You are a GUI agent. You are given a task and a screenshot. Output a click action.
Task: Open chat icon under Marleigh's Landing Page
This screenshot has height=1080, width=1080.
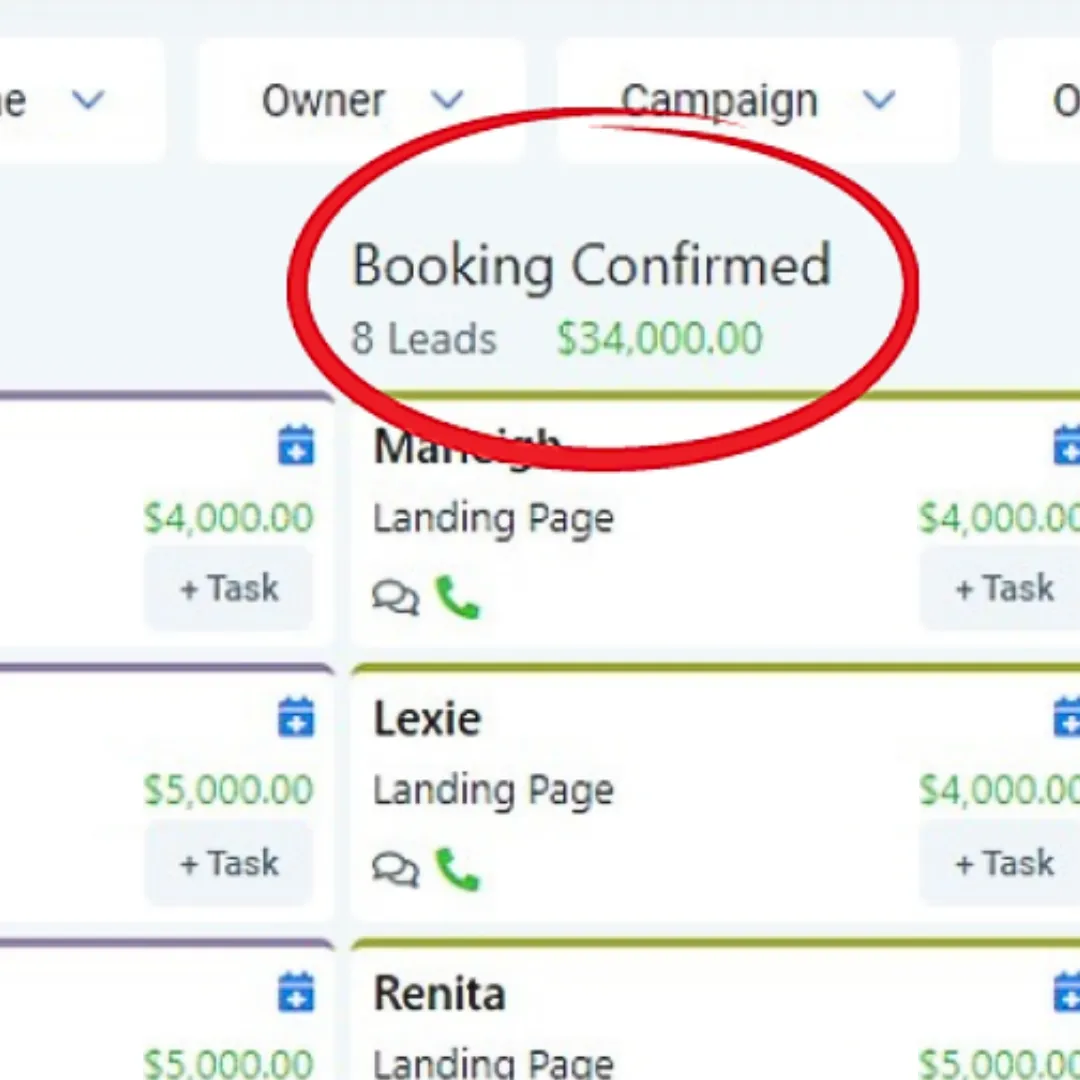pyautogui.click(x=396, y=599)
